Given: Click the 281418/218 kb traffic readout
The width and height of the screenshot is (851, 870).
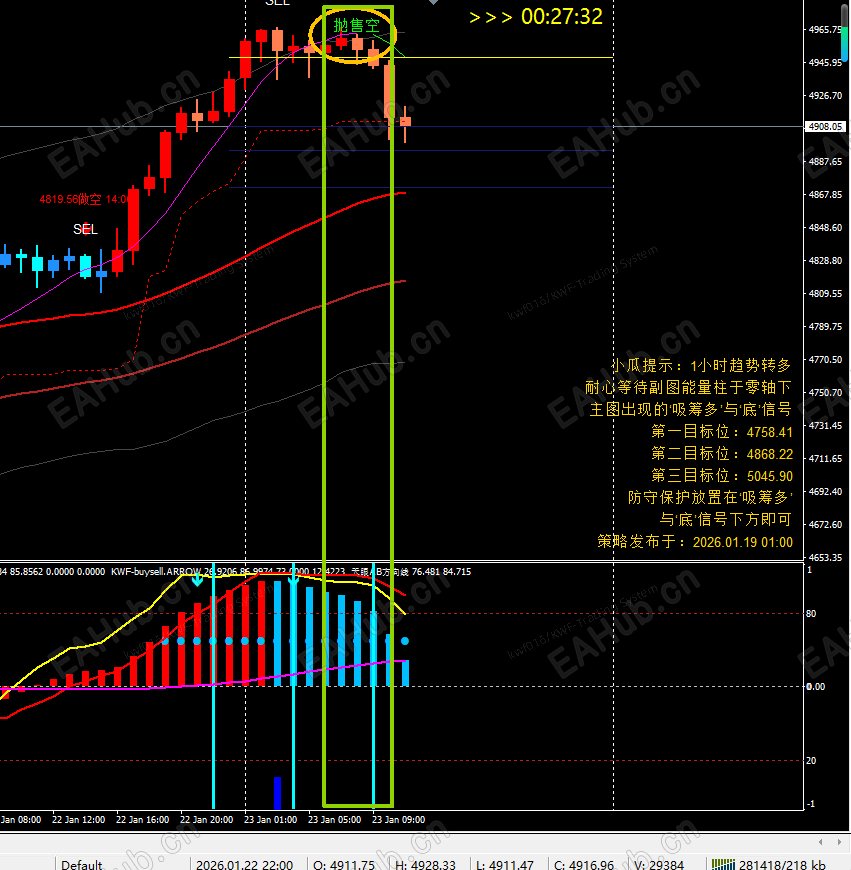Looking at the screenshot, I should tap(782, 864).
